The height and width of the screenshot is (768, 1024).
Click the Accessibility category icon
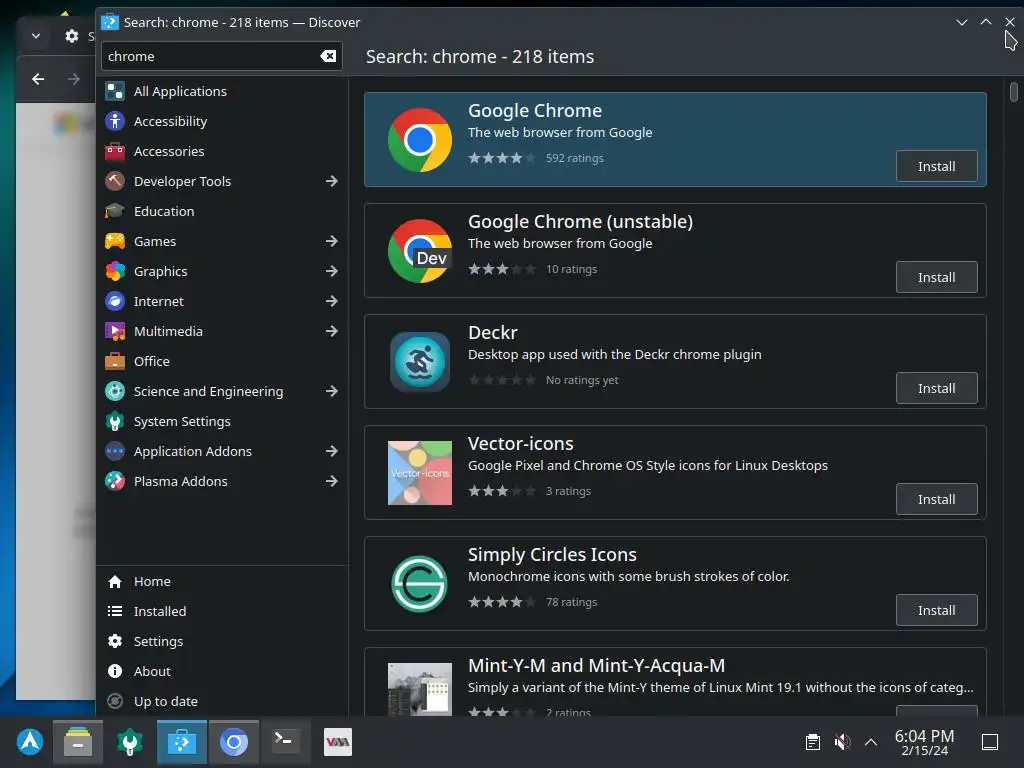(115, 121)
